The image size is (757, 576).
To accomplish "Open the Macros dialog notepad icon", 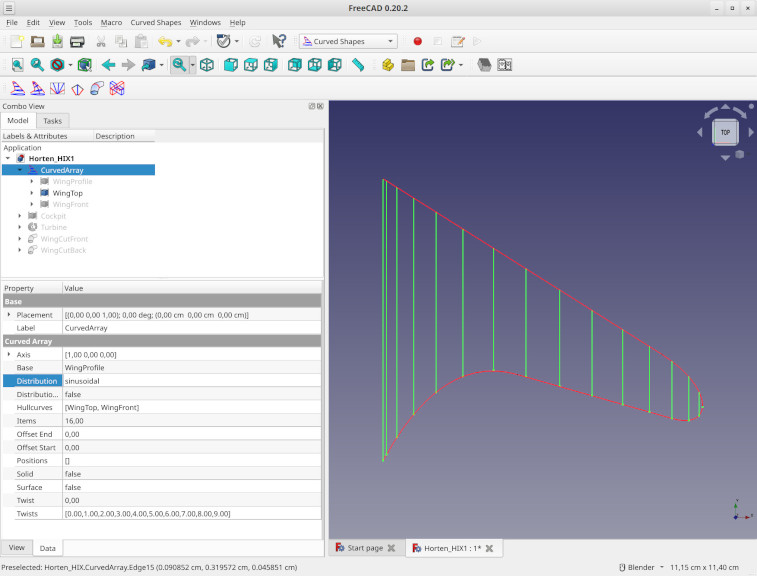I will point(457,42).
